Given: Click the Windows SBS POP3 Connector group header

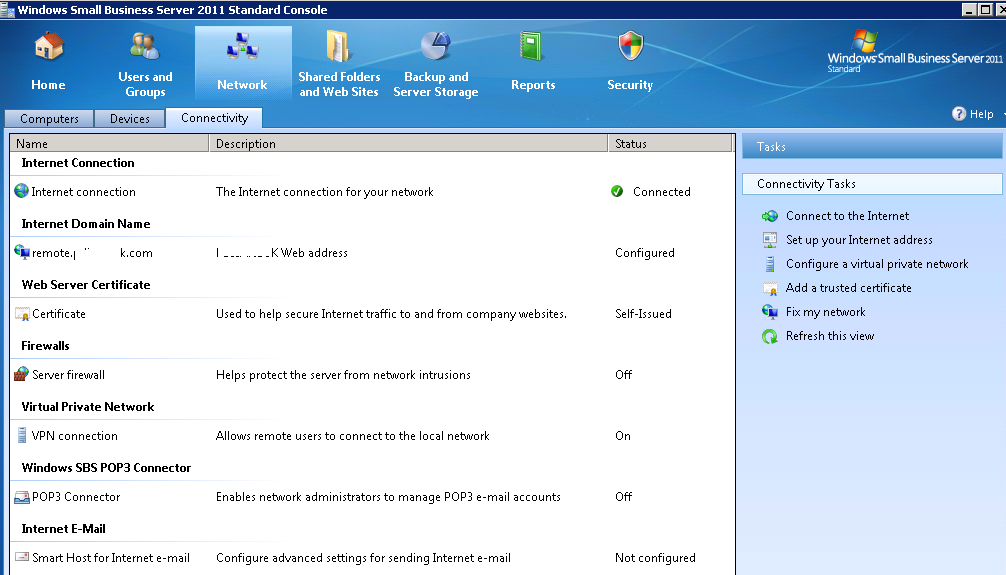Looking at the screenshot, I should [x=107, y=468].
